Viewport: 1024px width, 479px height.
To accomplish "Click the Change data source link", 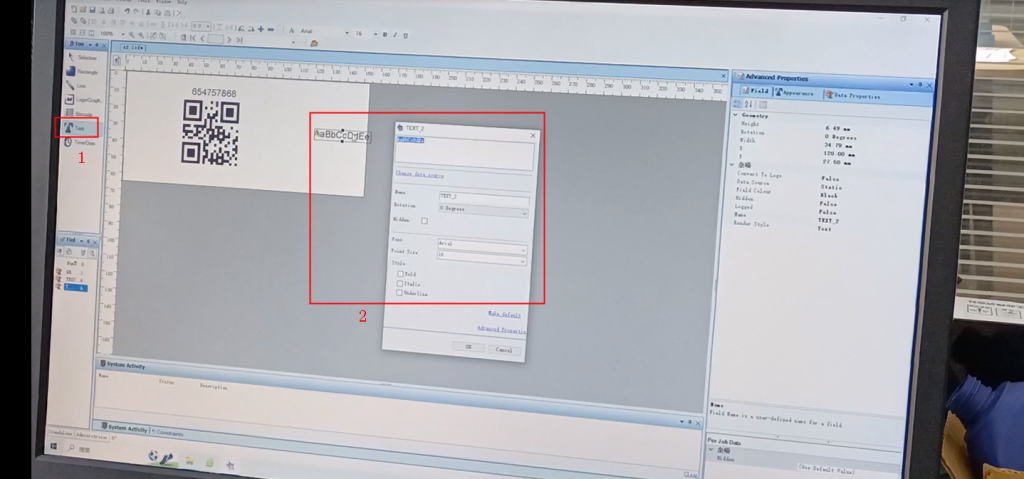I will point(422,174).
